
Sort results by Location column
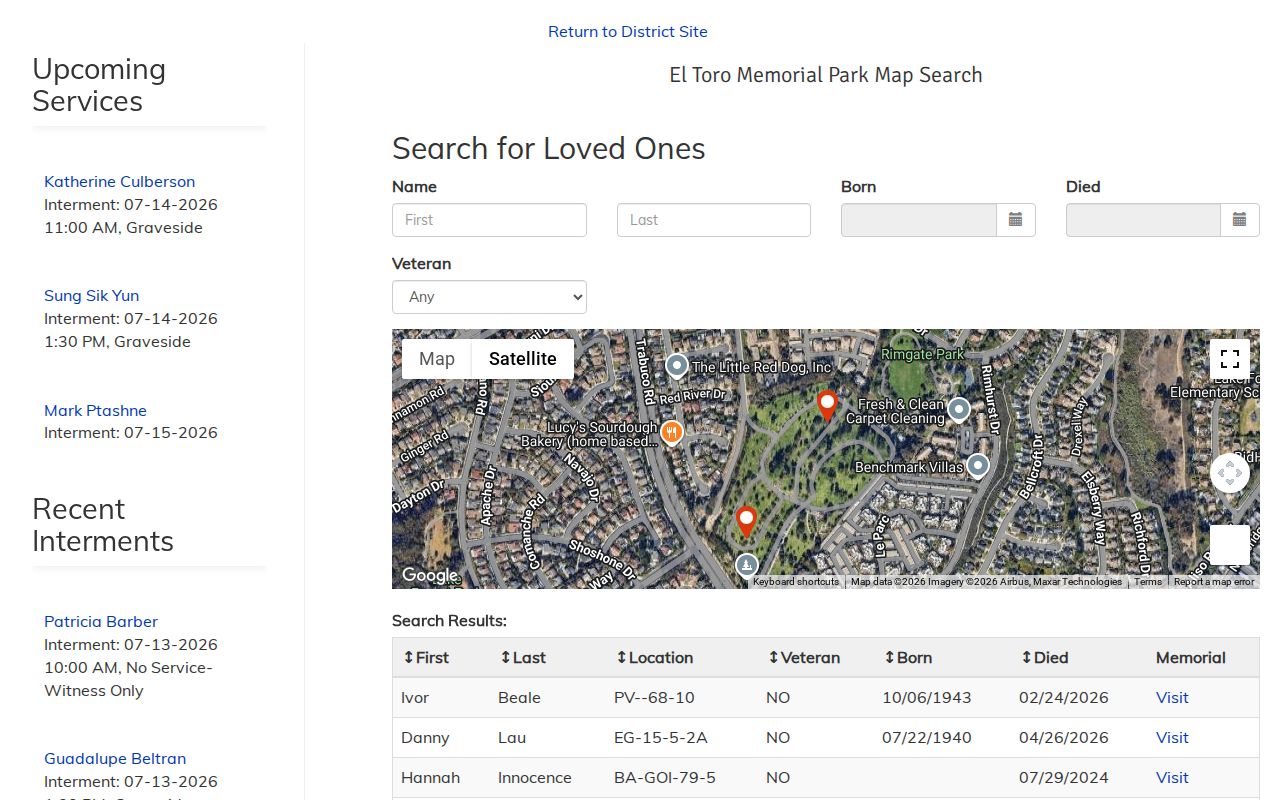(x=654, y=658)
